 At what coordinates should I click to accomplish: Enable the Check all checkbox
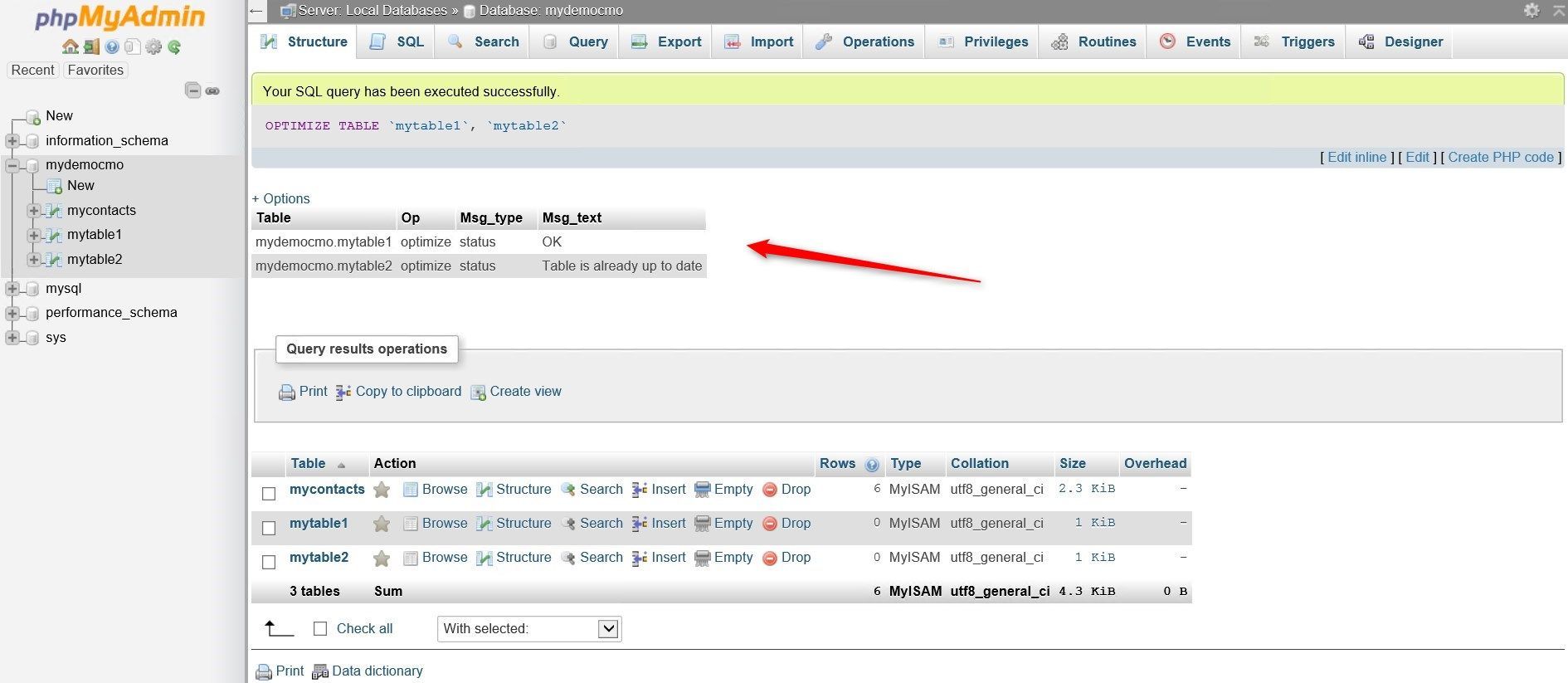tap(320, 629)
